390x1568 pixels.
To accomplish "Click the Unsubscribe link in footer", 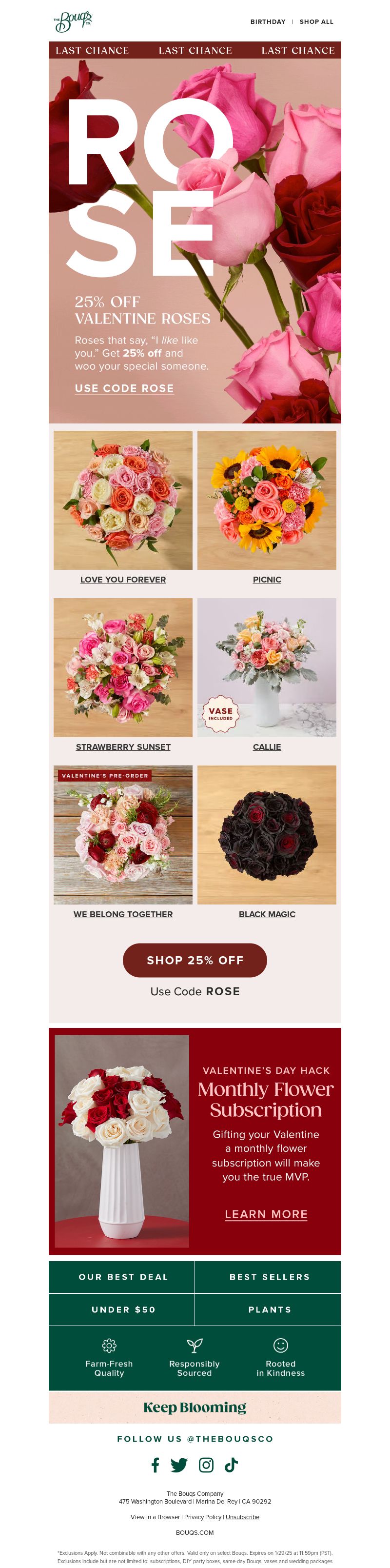I will click(242, 1517).
